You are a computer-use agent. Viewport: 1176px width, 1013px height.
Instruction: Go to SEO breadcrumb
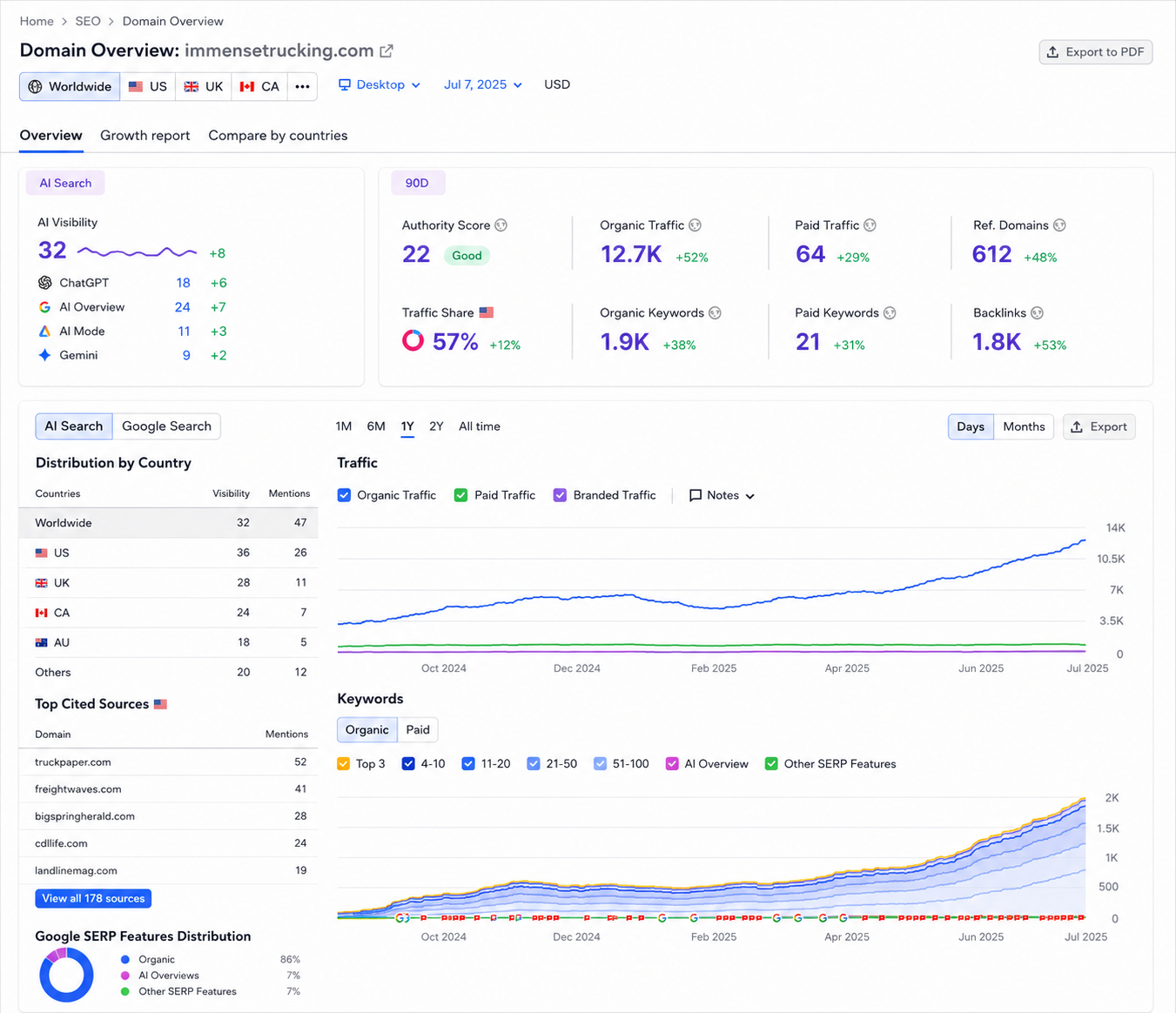tap(88, 22)
